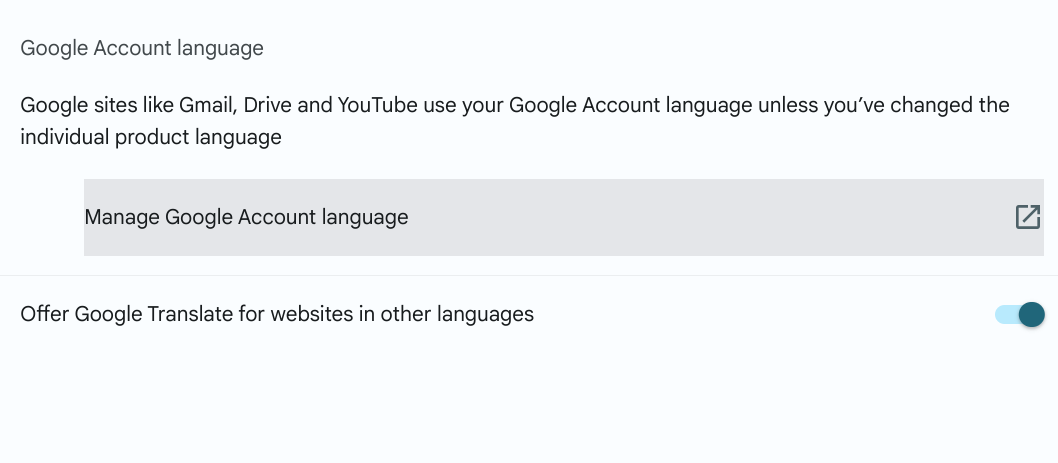Image resolution: width=1058 pixels, height=463 pixels.
Task: Click the divider line above the Translate setting
Action: [x=529, y=275]
